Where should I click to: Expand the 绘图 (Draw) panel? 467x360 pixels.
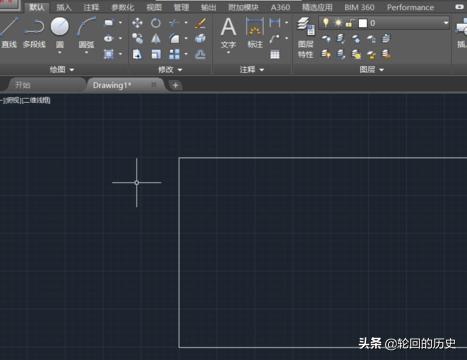tap(62, 69)
